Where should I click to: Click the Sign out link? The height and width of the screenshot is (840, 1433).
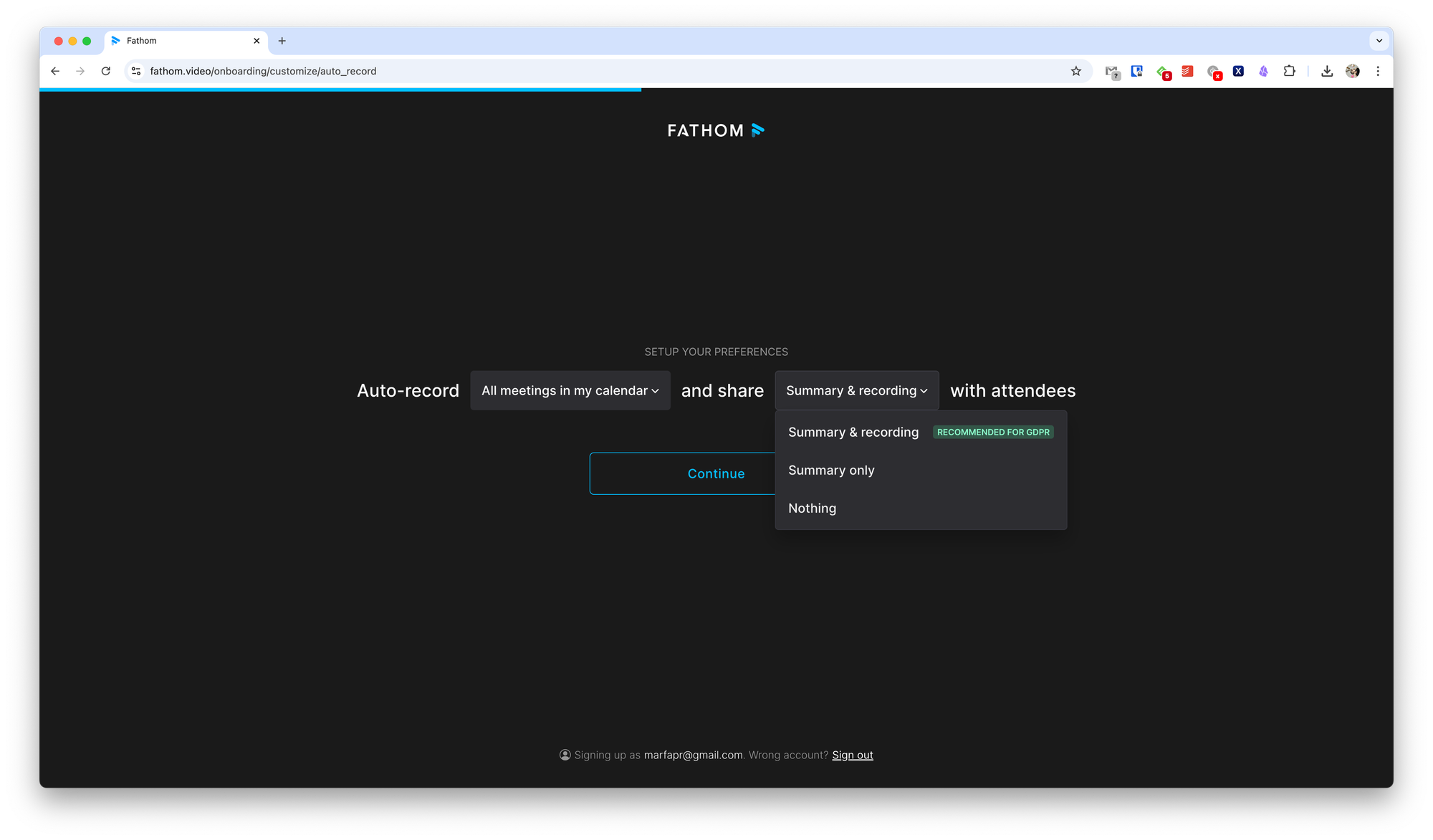[852, 755]
